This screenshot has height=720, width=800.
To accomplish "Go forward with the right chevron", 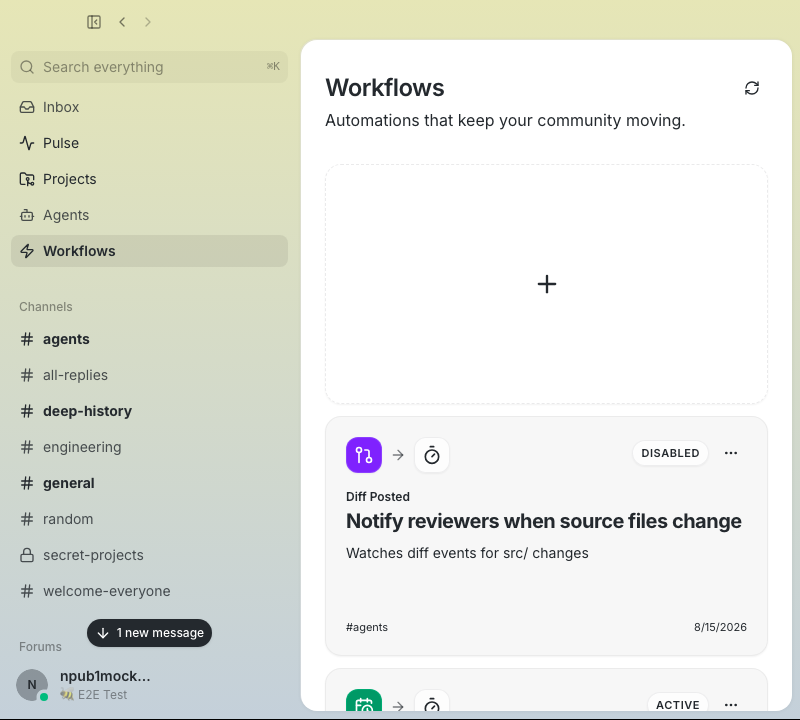I will 147,22.
